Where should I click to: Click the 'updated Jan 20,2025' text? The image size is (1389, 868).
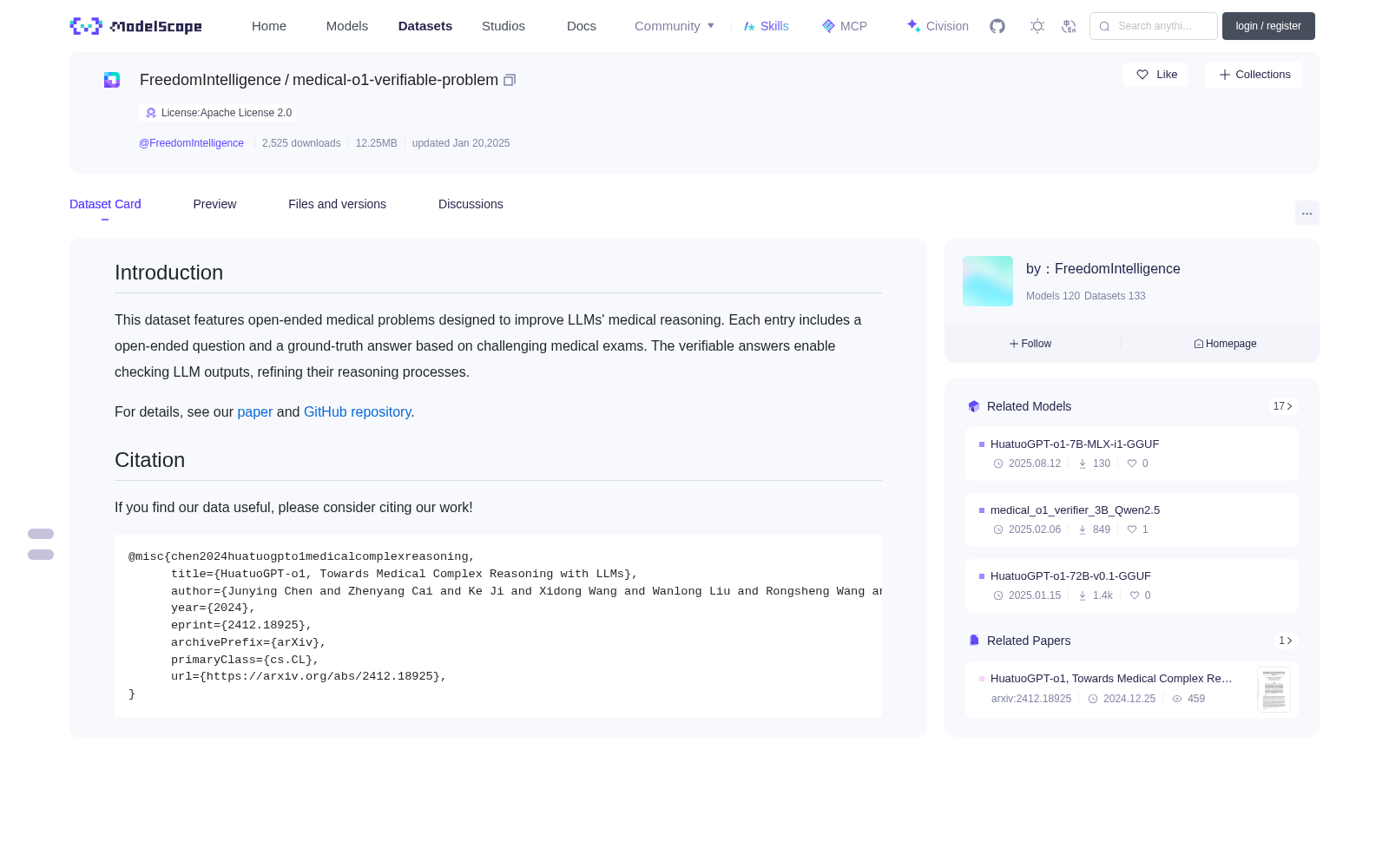coord(461,143)
